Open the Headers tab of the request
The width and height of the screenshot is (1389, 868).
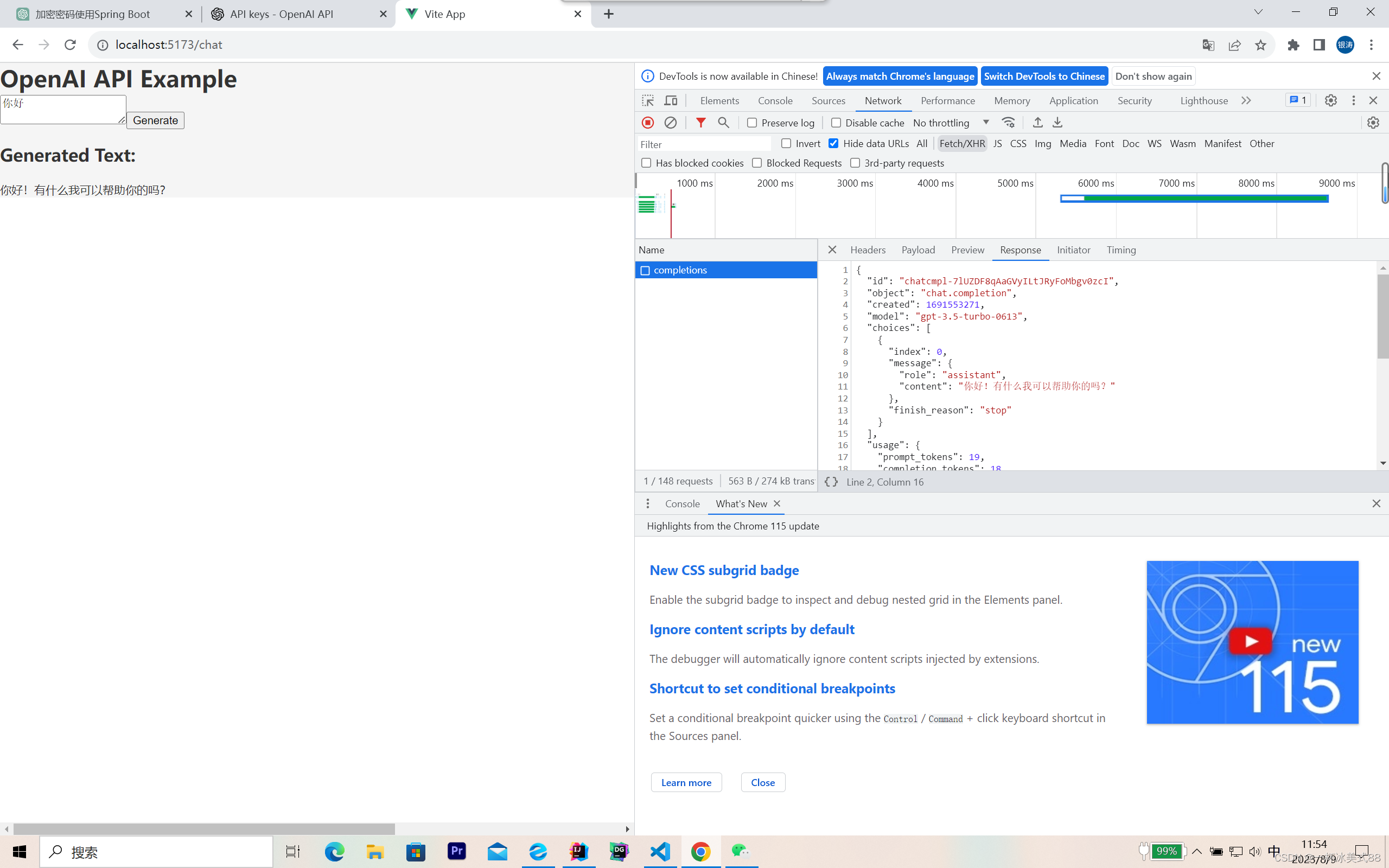[x=867, y=250]
